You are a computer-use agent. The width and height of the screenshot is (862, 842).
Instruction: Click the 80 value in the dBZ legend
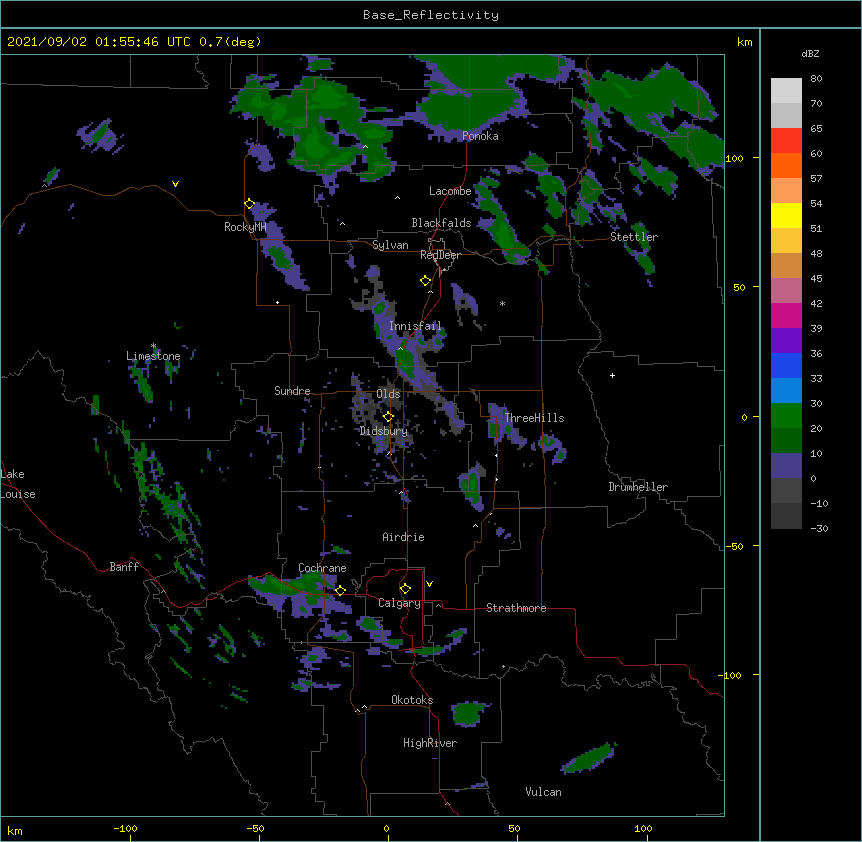click(816, 79)
